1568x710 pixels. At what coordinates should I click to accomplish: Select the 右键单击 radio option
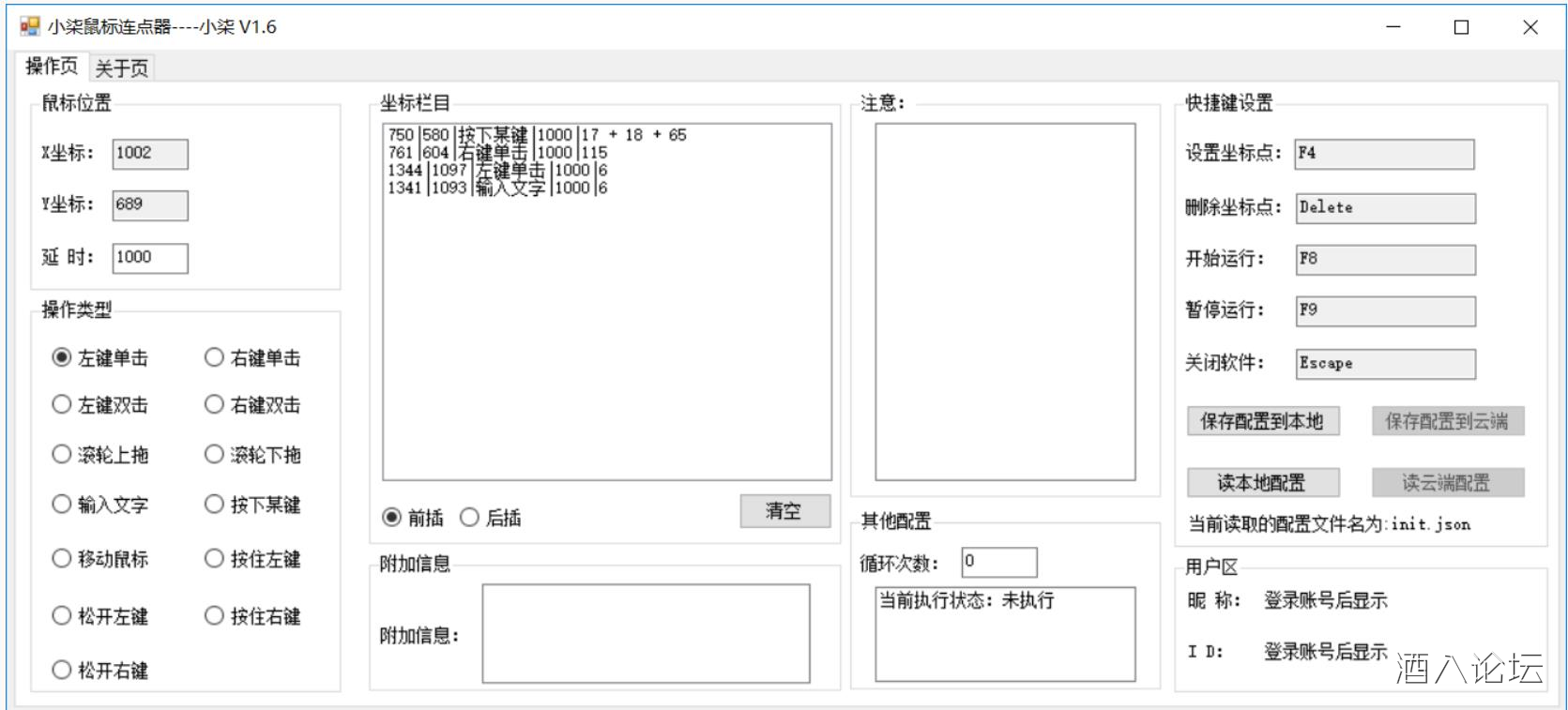[215, 357]
